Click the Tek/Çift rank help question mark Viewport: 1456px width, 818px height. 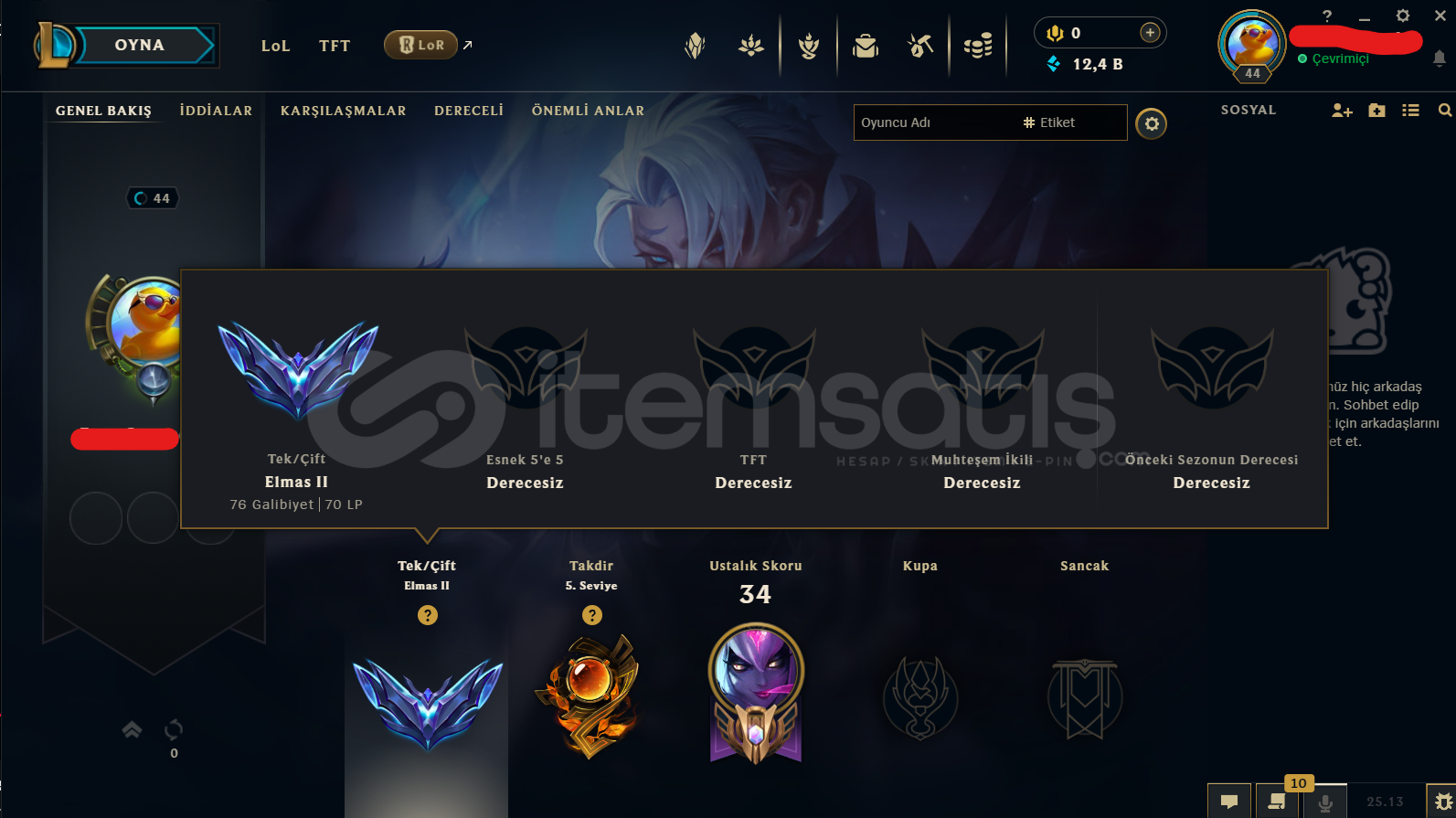pos(428,615)
